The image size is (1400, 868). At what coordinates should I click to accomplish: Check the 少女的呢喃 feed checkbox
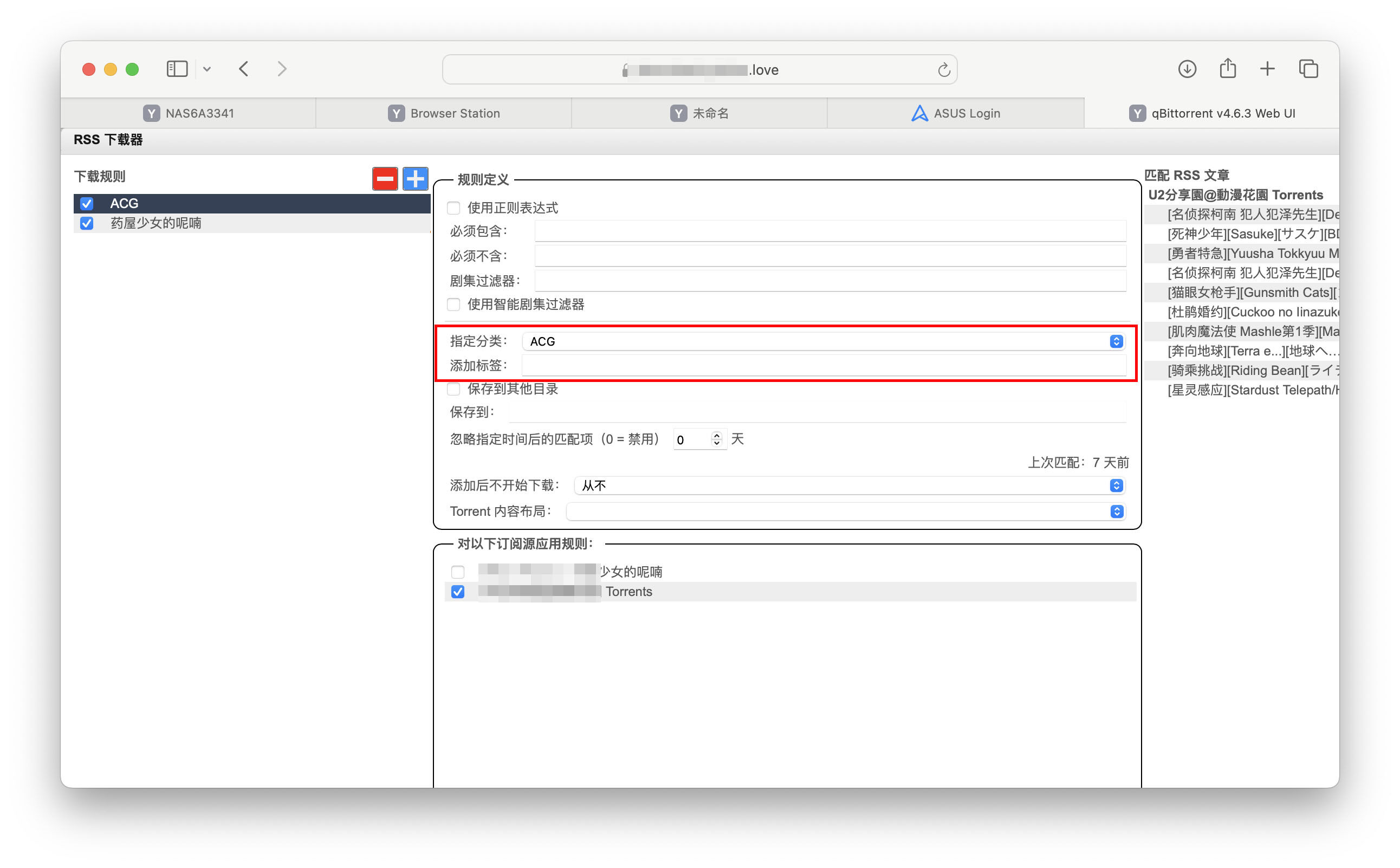[457, 572]
